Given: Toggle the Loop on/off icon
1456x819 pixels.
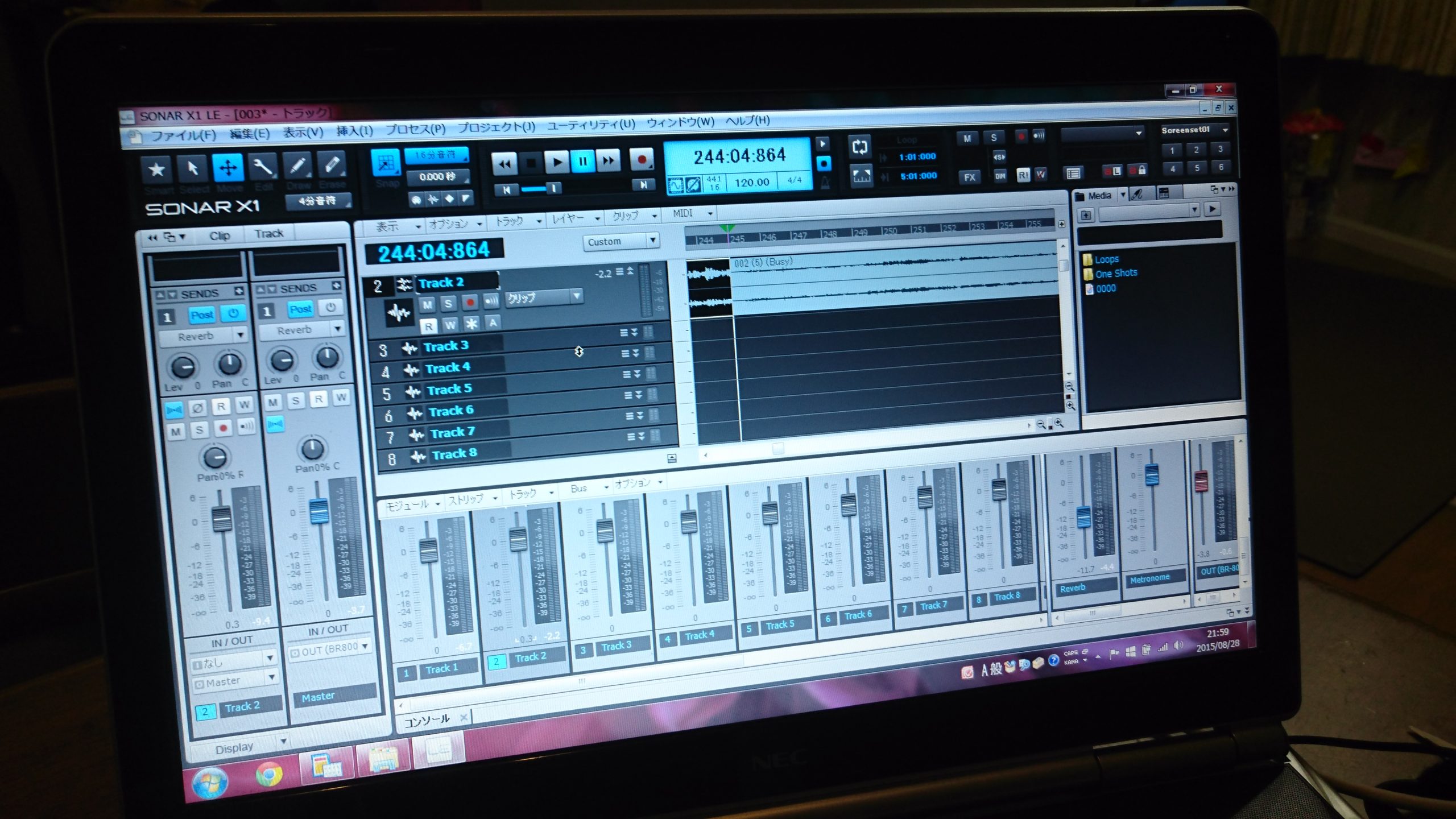Looking at the screenshot, I should pos(859,147).
